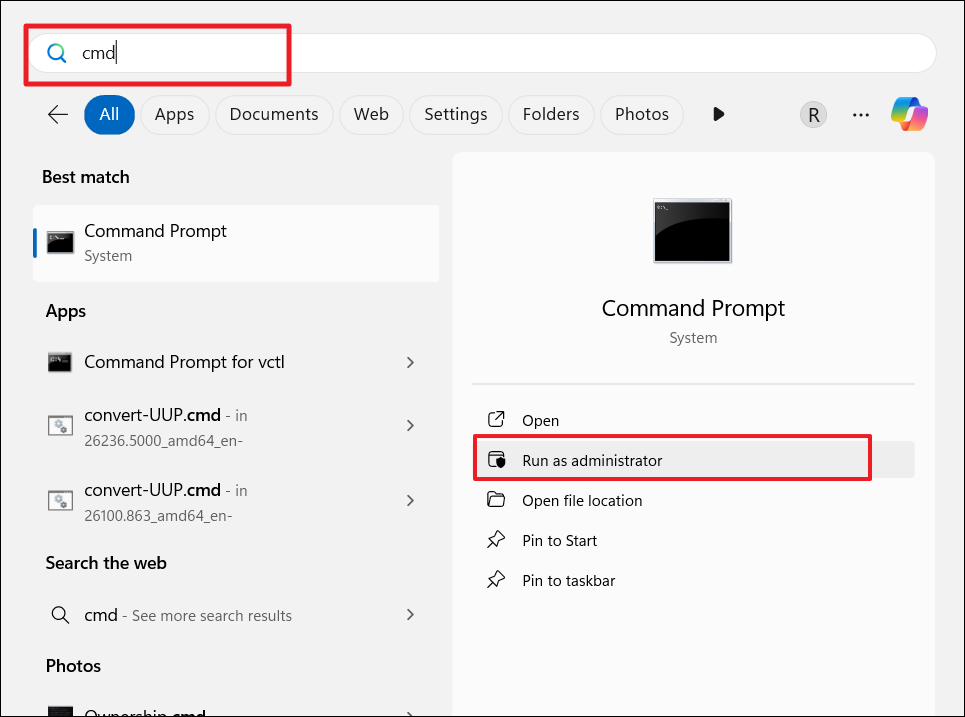The width and height of the screenshot is (965, 717).
Task: Click into the cmd search text field
Action: [x=500, y=53]
